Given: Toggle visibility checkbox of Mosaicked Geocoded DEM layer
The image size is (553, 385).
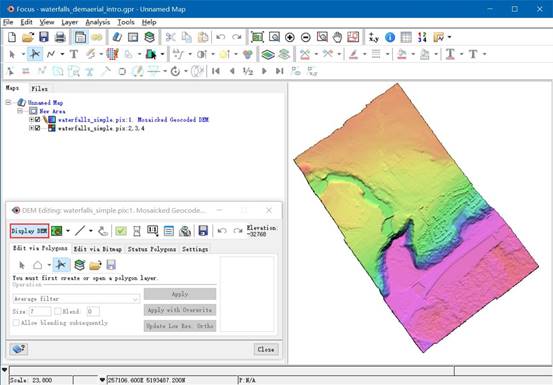Looking at the screenshot, I should click(x=37, y=120).
